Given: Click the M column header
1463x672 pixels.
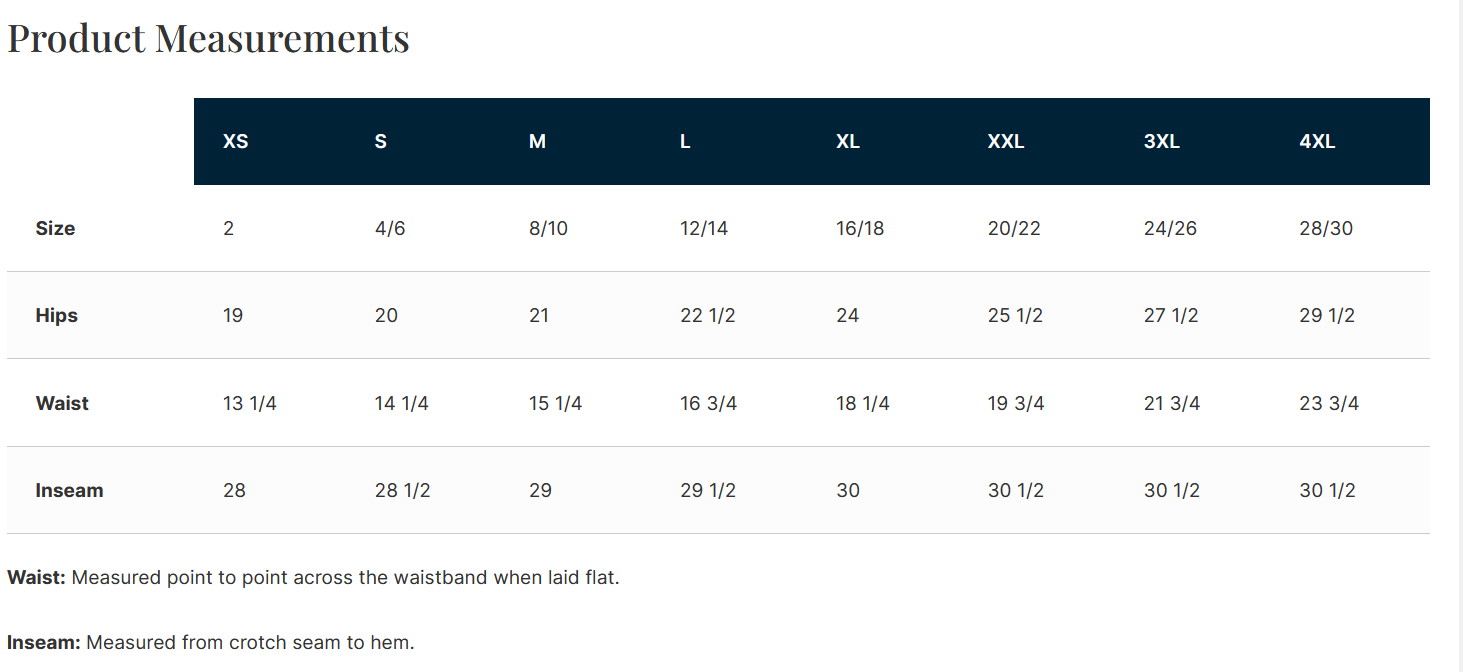Looking at the screenshot, I should point(537,142).
